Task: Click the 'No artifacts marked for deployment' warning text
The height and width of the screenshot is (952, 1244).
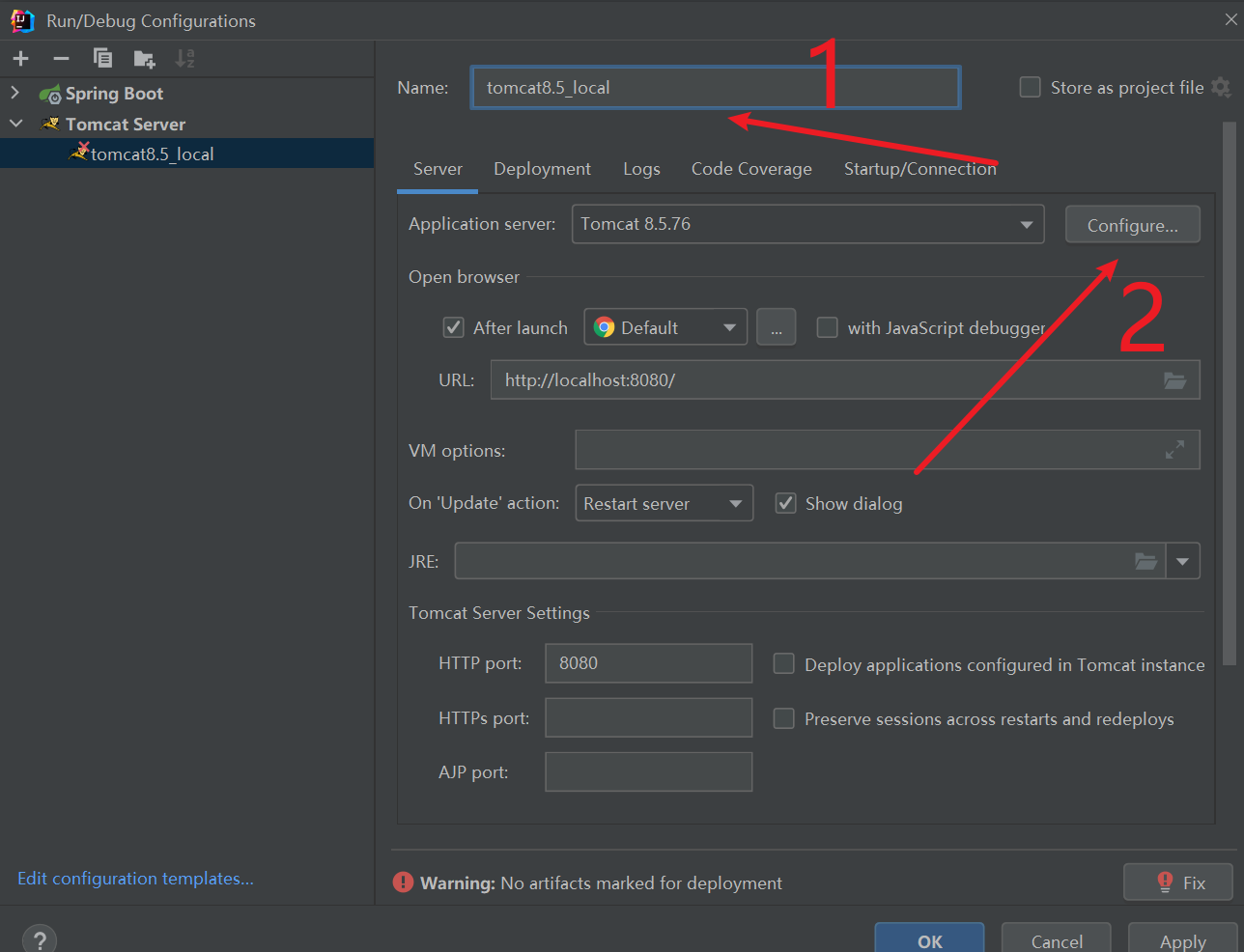Action: (x=641, y=883)
